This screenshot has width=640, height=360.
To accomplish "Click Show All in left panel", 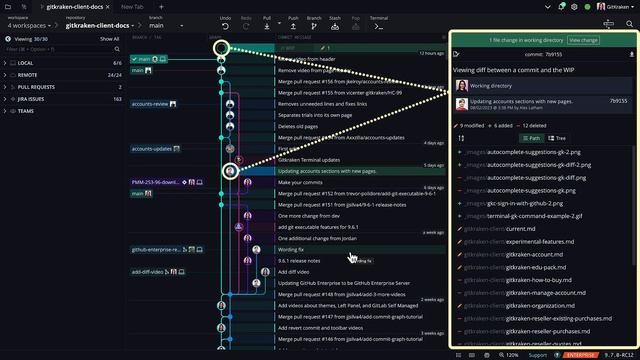I will point(109,39).
